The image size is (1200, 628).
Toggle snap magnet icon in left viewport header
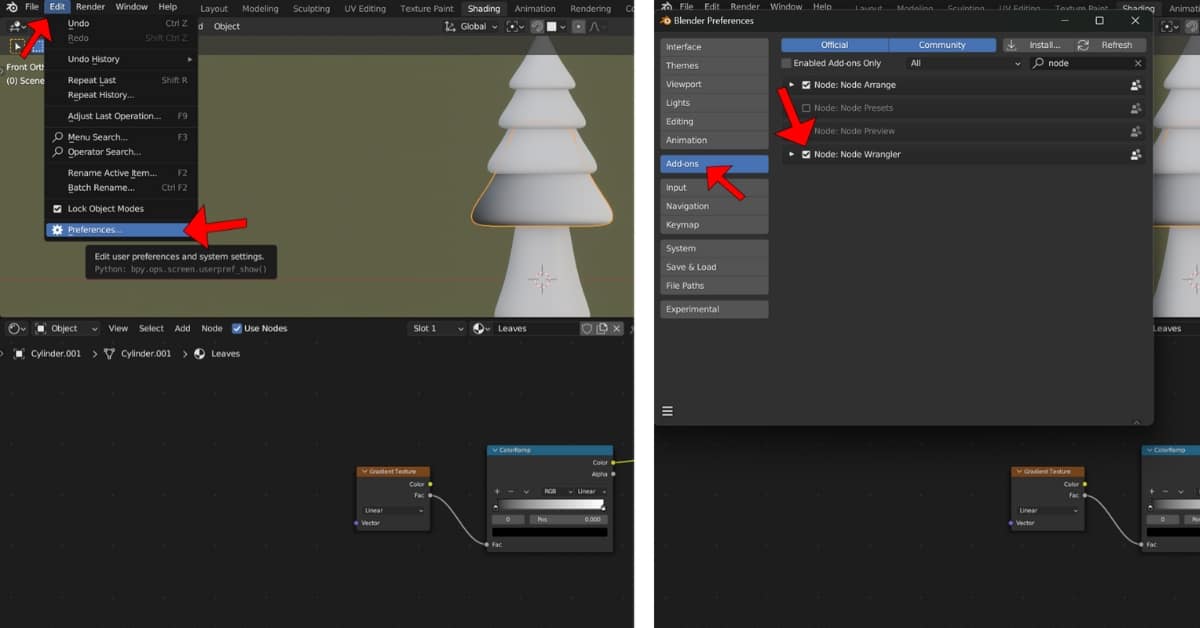pos(537,26)
